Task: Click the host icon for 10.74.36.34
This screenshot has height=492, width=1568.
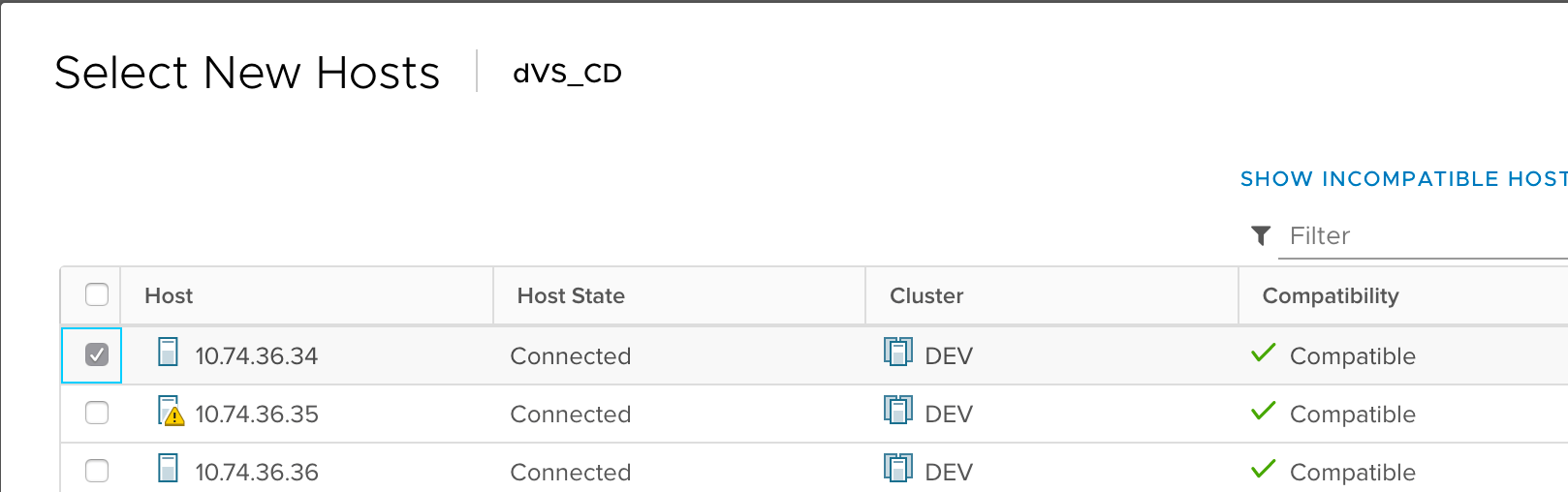Action: [169, 352]
